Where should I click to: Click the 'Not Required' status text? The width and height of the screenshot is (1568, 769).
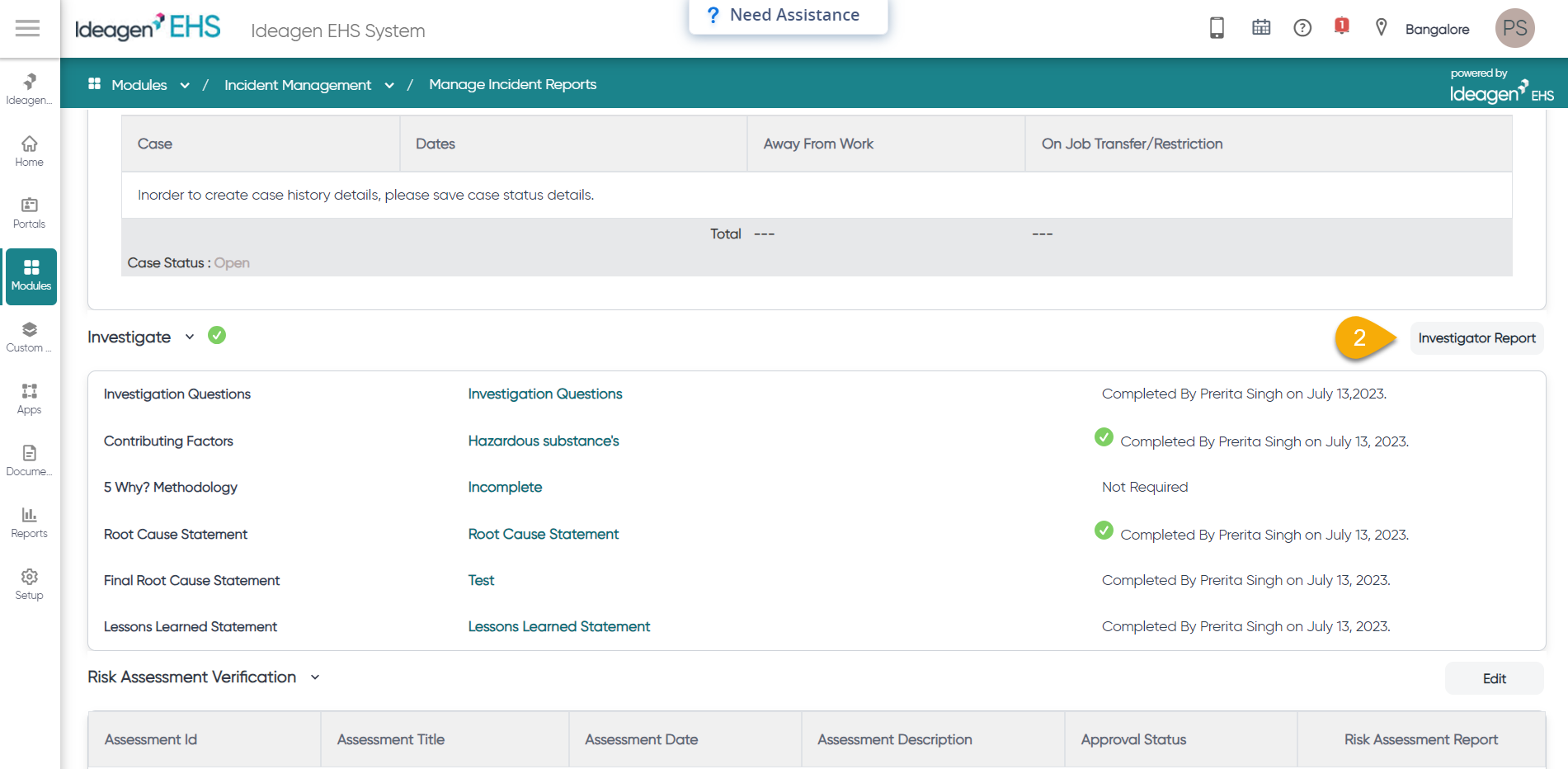(x=1145, y=488)
